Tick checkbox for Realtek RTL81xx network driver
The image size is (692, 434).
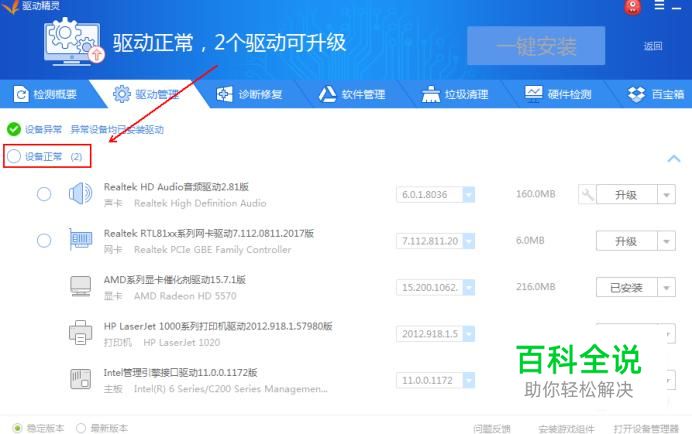[44, 241]
